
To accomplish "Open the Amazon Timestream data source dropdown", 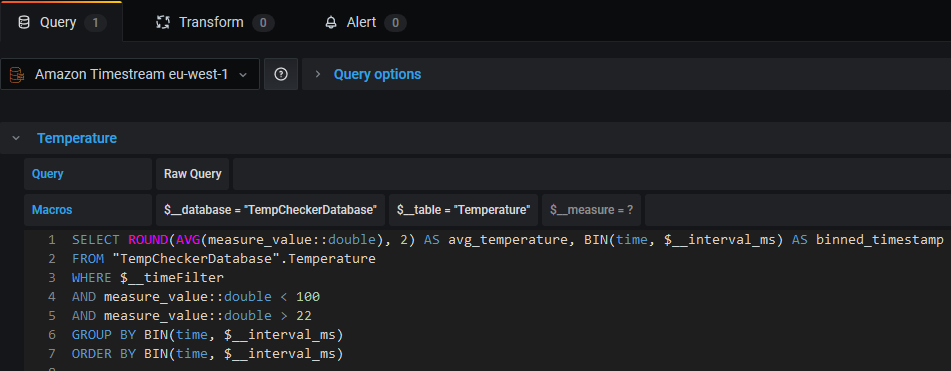I will tap(130, 74).
